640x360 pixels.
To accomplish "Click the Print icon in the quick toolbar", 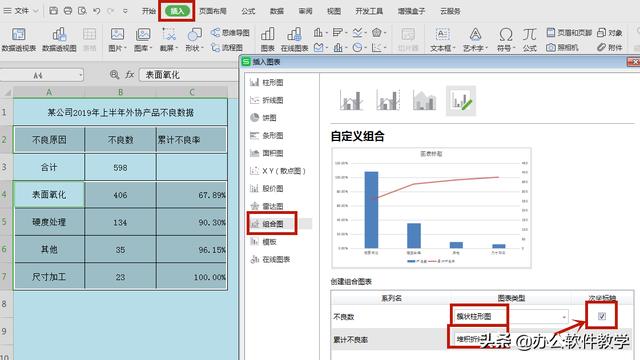I will pos(68,11).
